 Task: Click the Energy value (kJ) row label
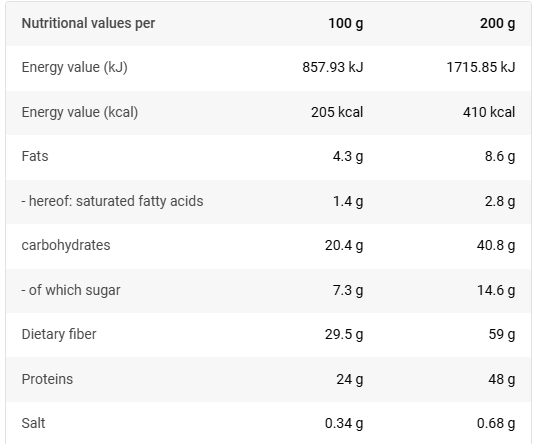pyautogui.click(x=74, y=67)
